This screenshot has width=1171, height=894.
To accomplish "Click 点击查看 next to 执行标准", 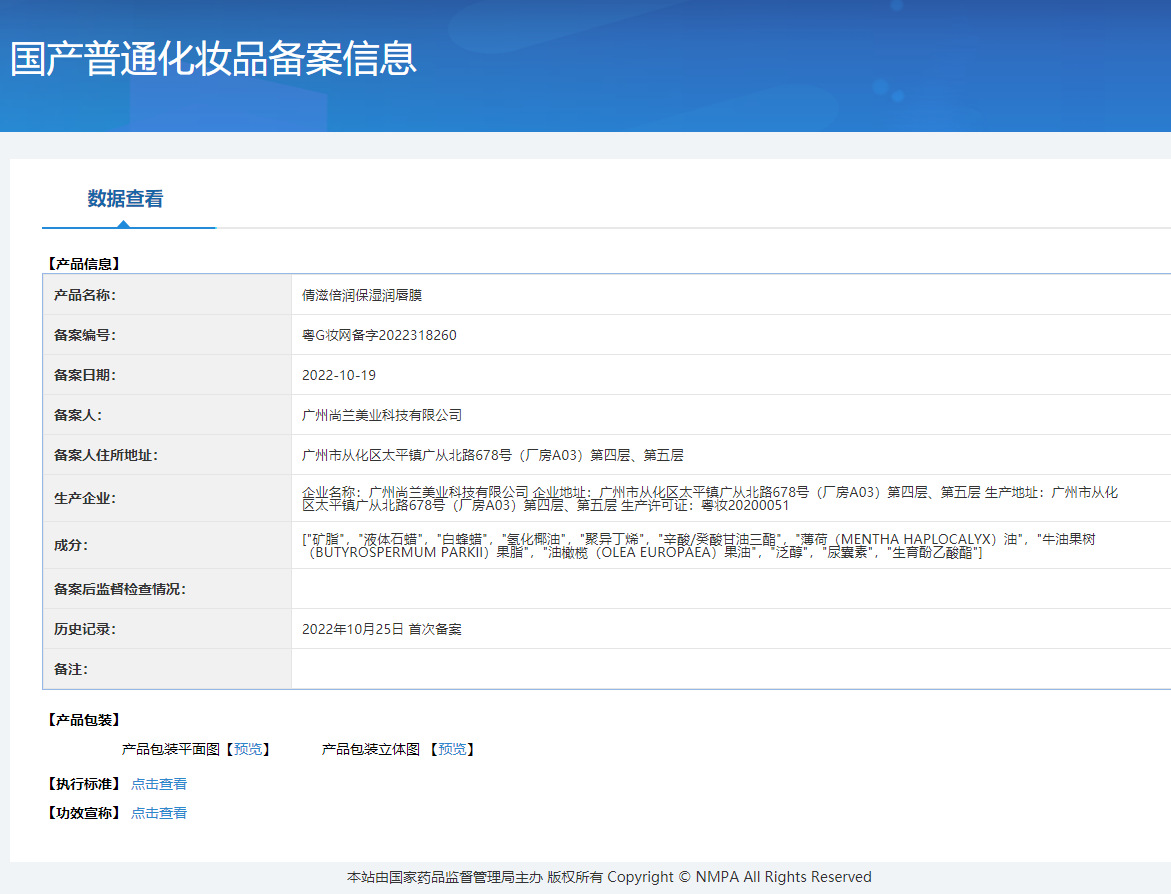I will coord(158,784).
